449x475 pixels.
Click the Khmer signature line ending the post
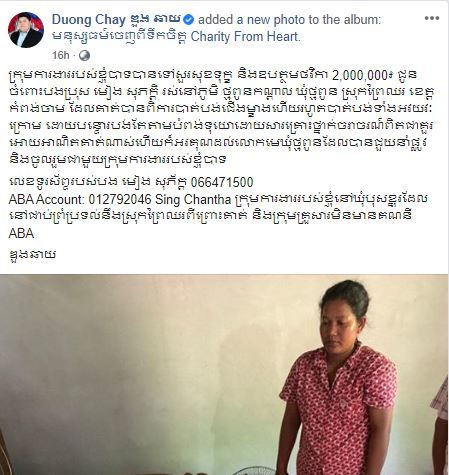coord(32,255)
